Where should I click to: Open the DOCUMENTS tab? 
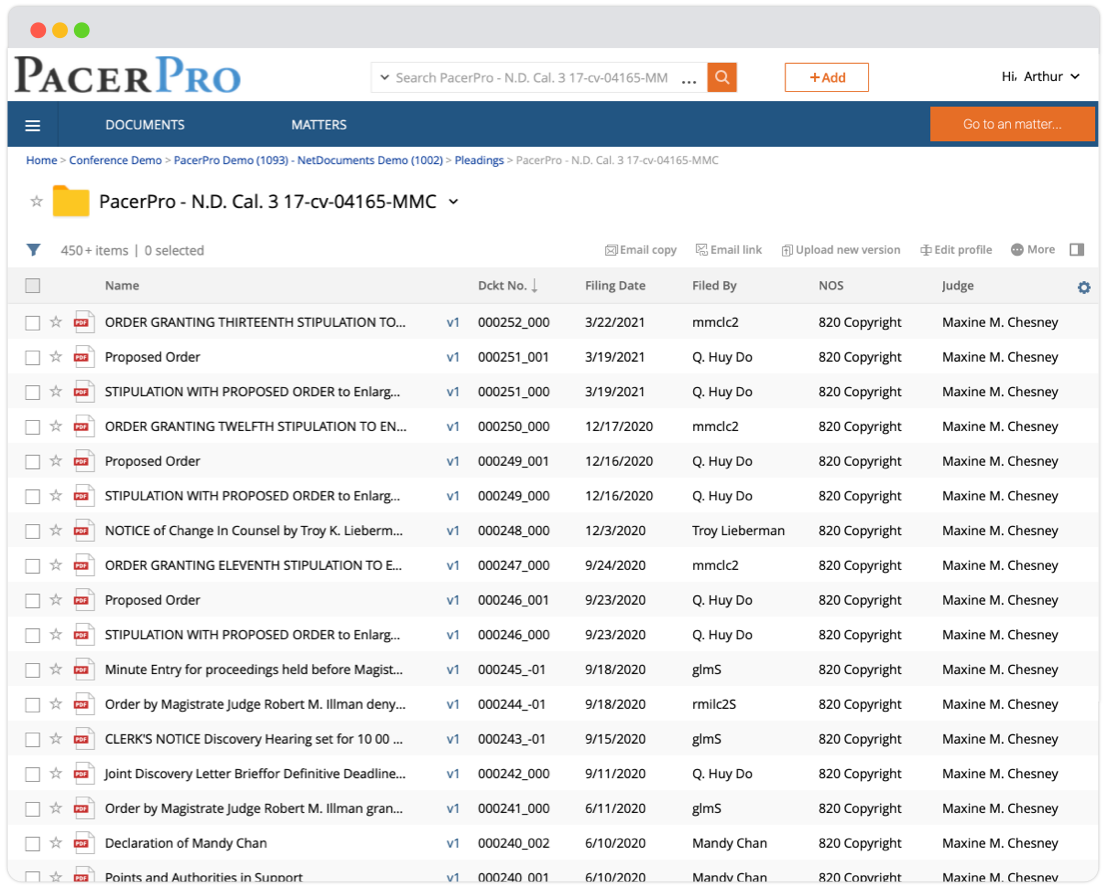[145, 125]
